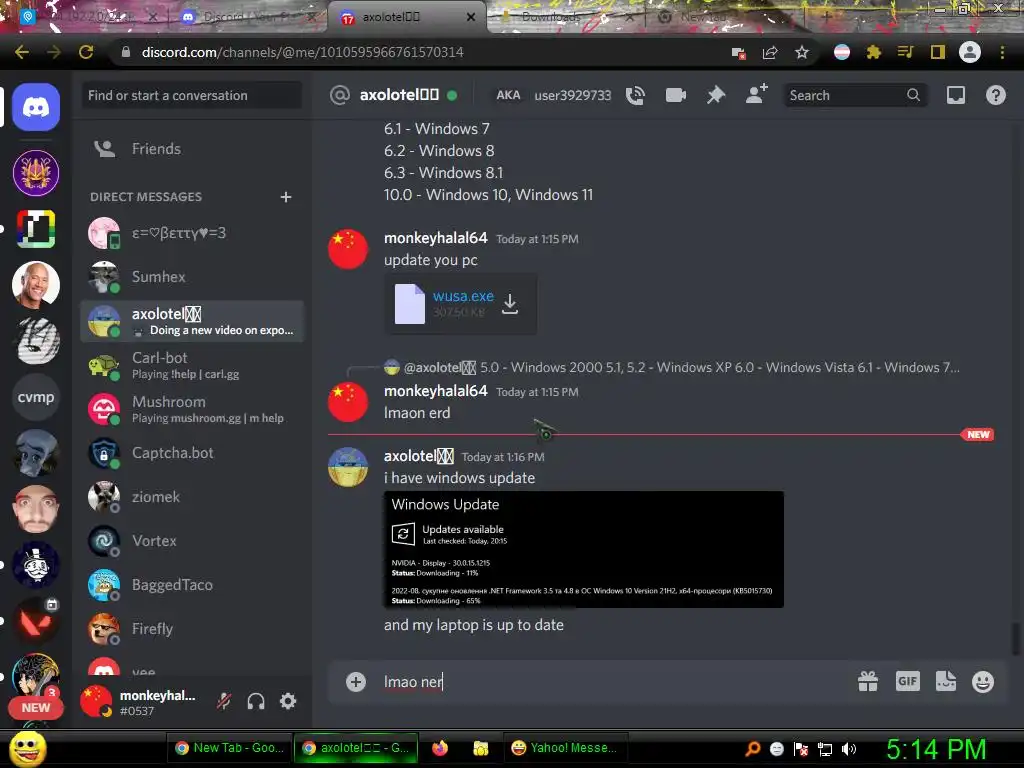This screenshot has height=768, width=1024.
Task: Click the message Search field
Action: tap(855, 95)
